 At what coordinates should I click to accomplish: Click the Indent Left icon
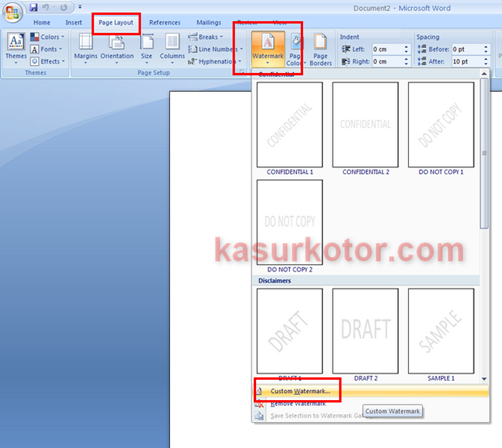346,49
